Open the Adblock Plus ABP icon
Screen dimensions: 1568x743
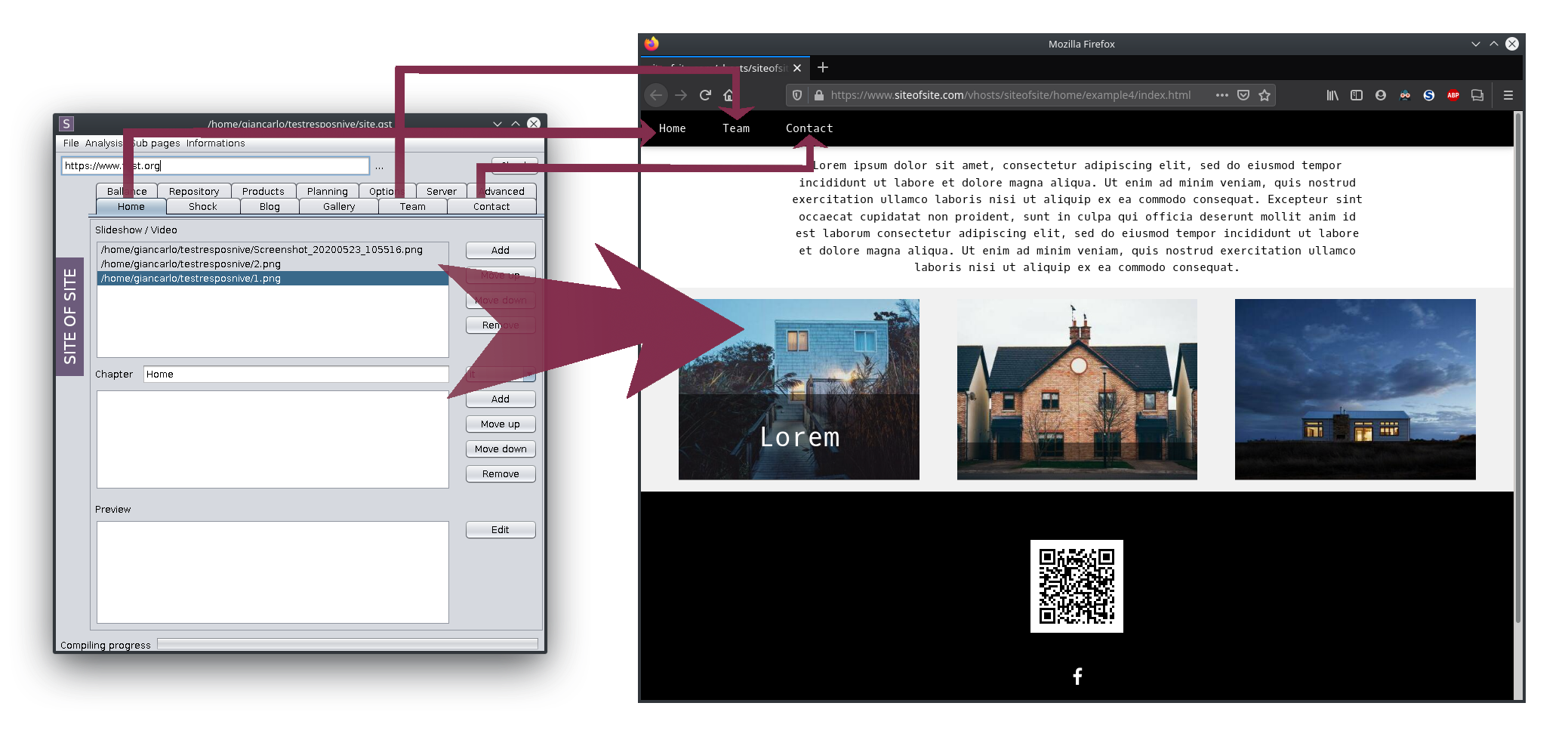tap(1453, 95)
